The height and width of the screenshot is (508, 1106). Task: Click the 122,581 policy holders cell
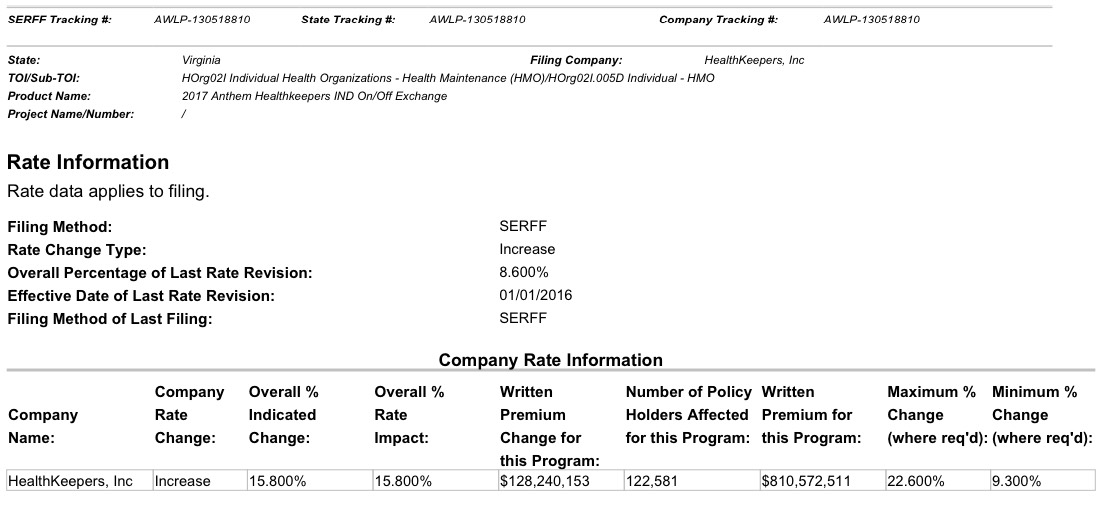[x=652, y=481]
